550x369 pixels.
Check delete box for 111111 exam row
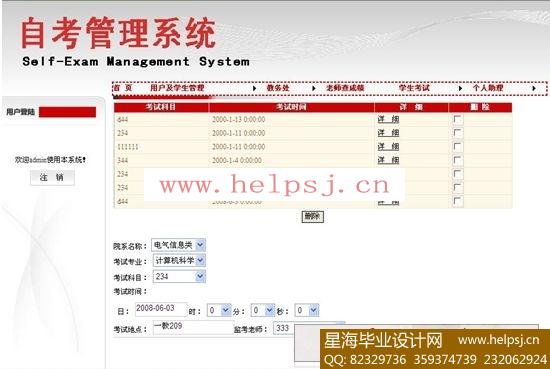coord(458,147)
